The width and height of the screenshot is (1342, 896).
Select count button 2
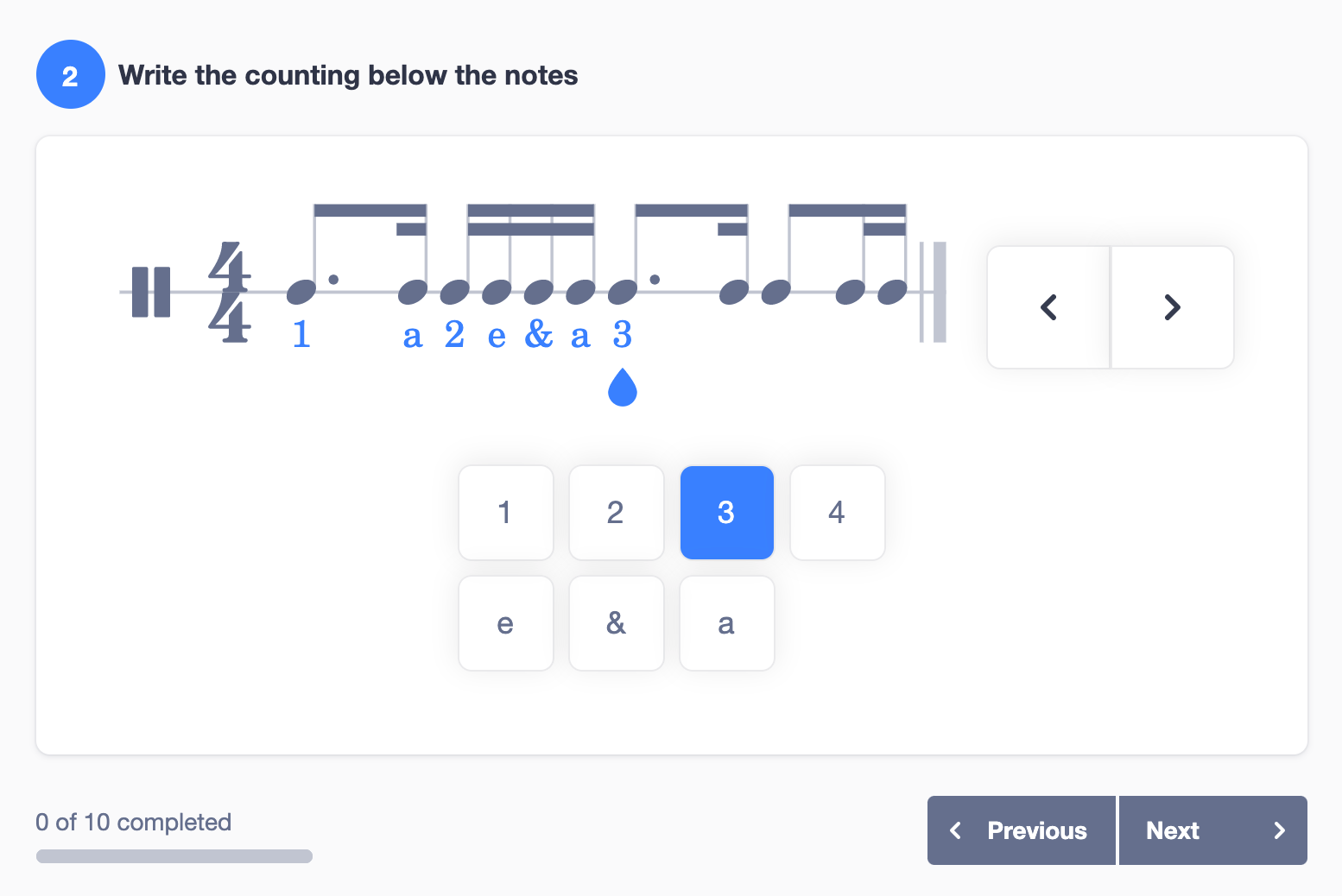click(616, 513)
